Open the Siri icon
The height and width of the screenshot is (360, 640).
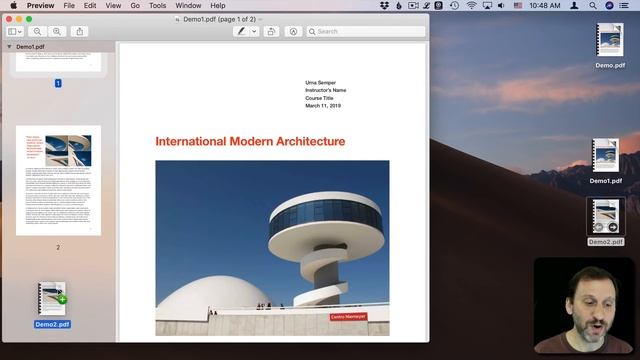click(x=609, y=5)
